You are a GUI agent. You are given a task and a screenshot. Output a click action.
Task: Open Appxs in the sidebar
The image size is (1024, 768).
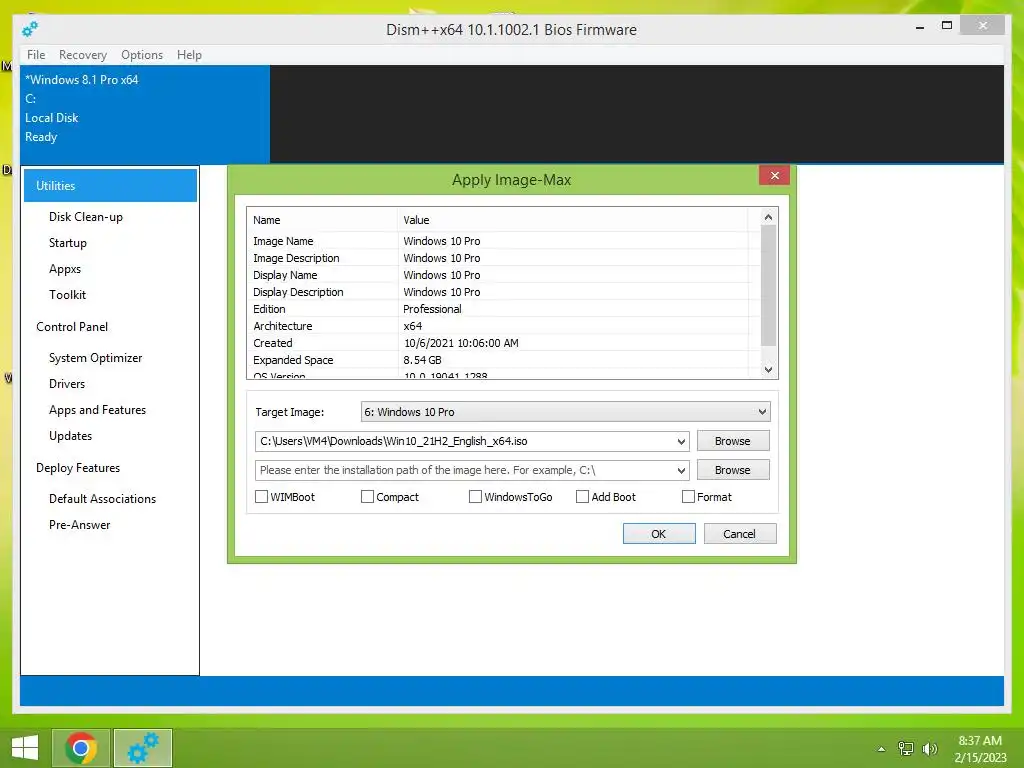[65, 269]
